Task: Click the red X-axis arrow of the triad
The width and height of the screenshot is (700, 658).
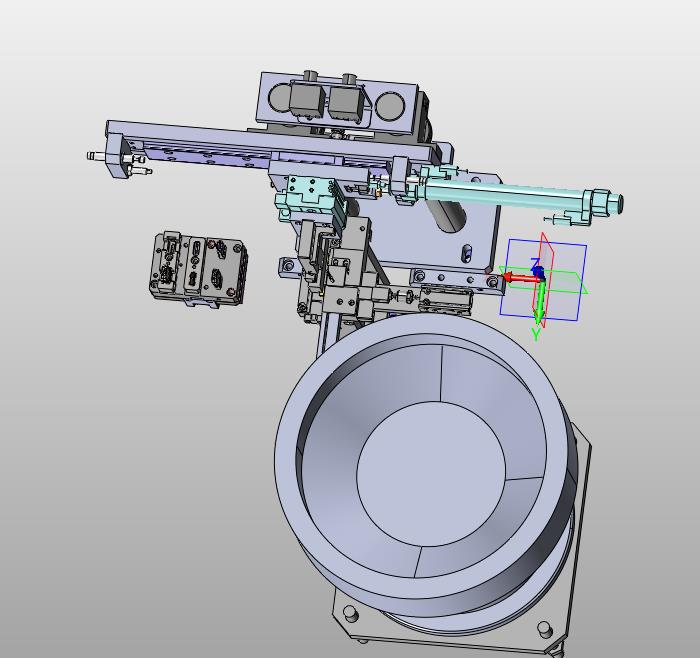Action: click(x=521, y=278)
